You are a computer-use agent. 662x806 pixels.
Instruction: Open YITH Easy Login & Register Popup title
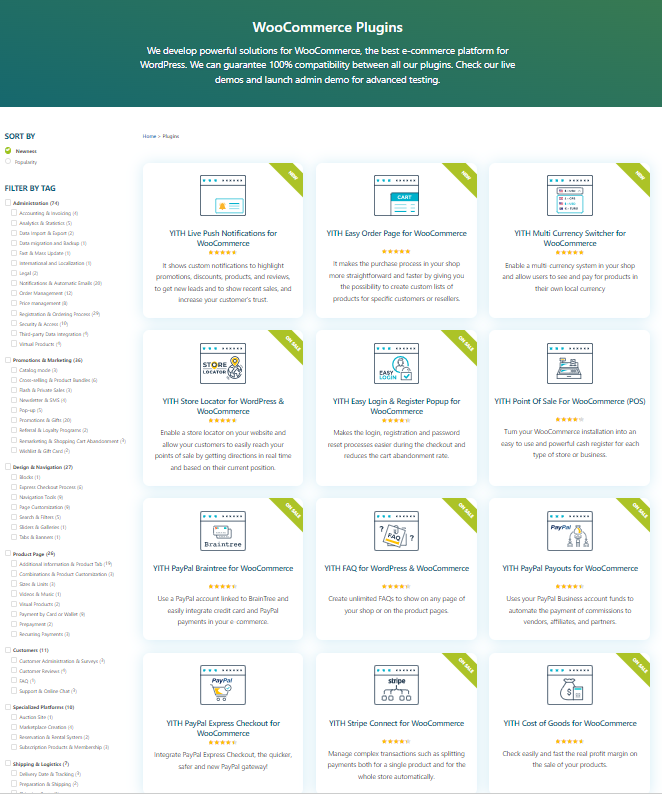[396, 406]
